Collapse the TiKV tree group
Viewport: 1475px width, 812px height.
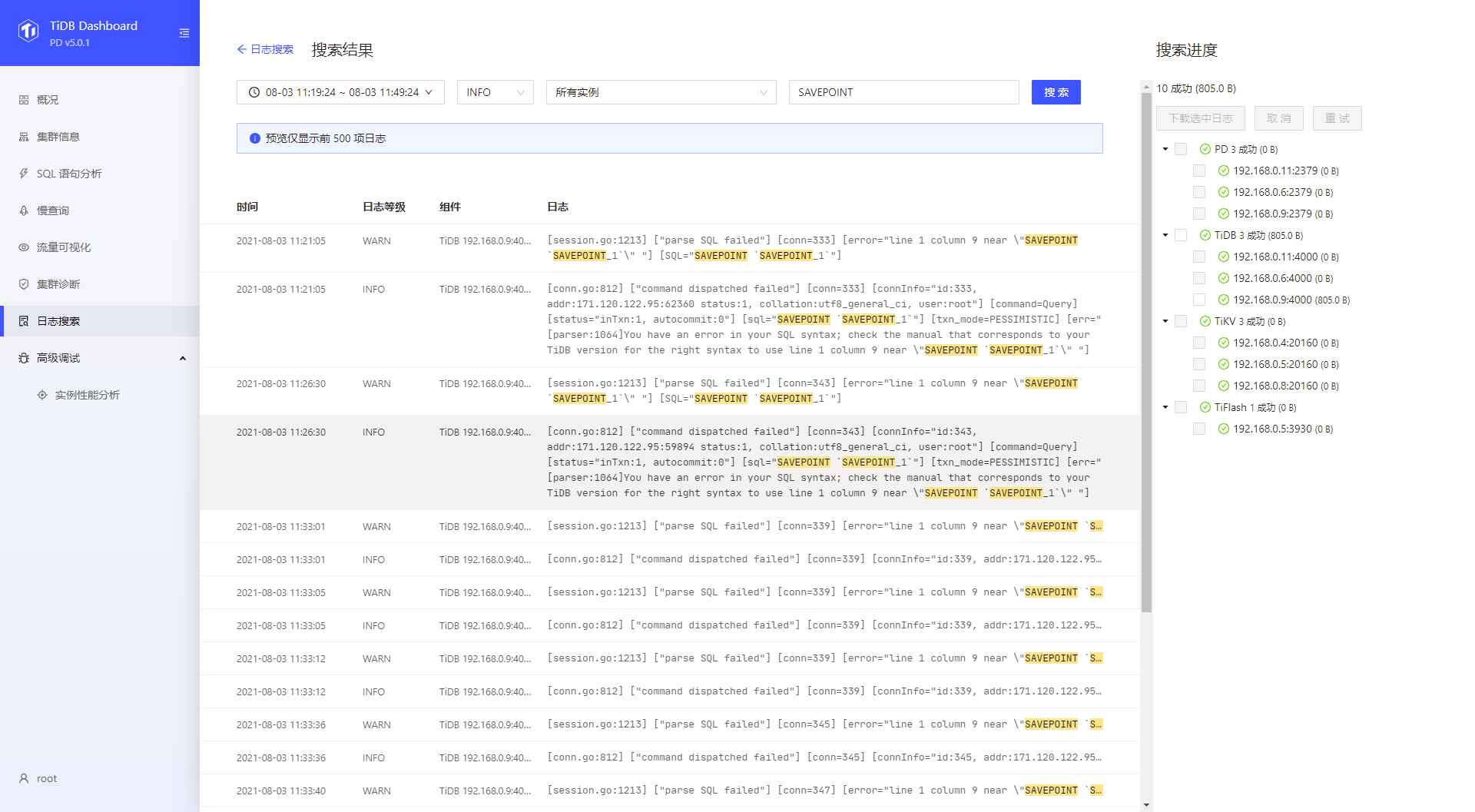pyautogui.click(x=1165, y=321)
